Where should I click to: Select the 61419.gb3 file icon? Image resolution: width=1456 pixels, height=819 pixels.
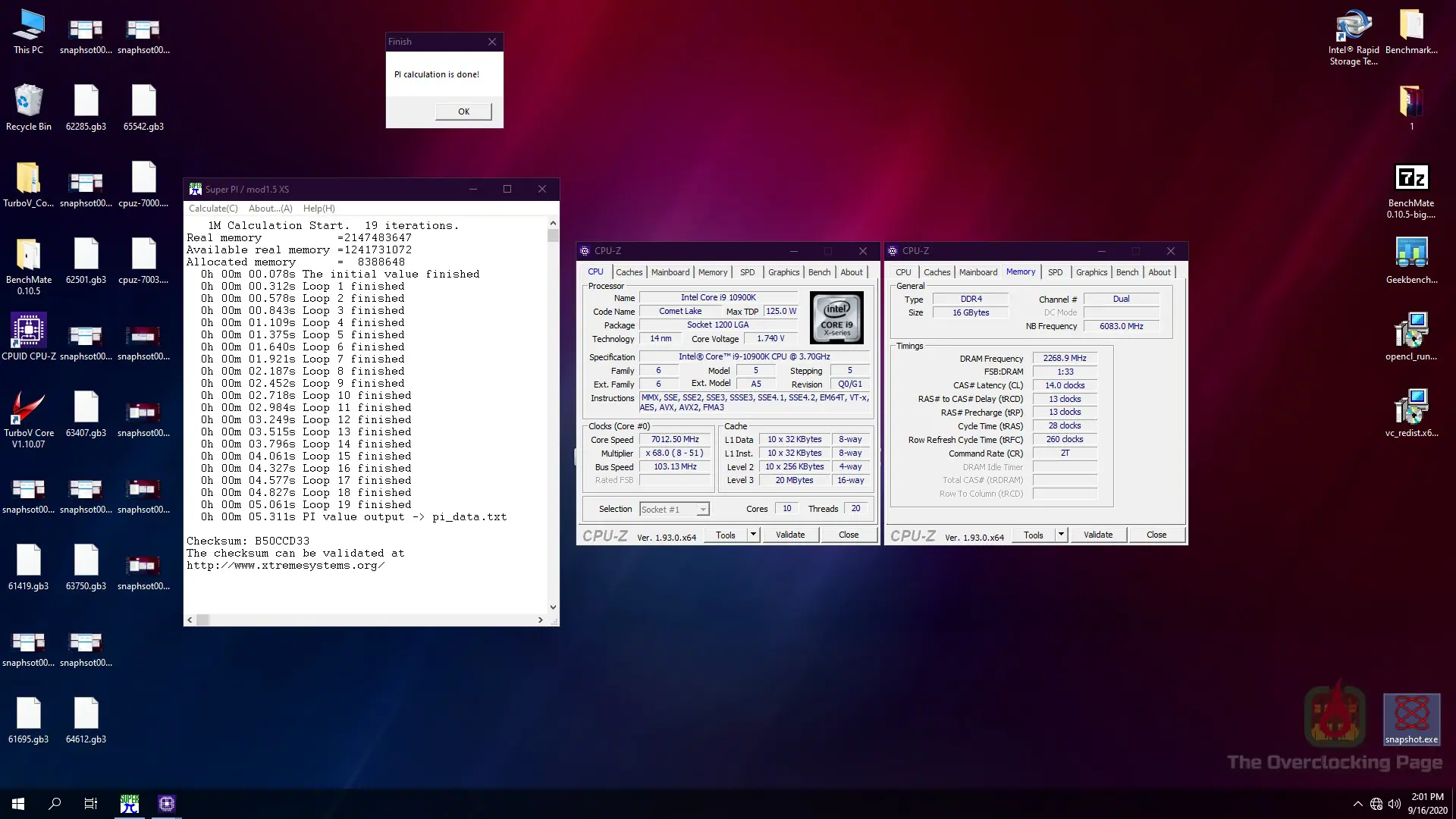[28, 567]
